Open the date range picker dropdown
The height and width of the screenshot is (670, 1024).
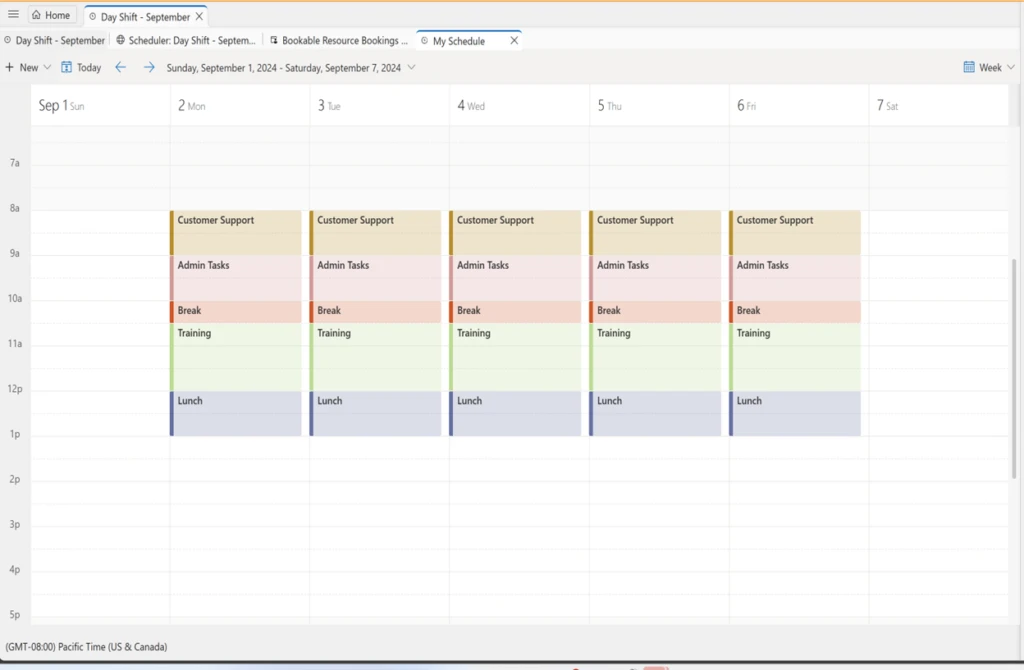coord(410,67)
